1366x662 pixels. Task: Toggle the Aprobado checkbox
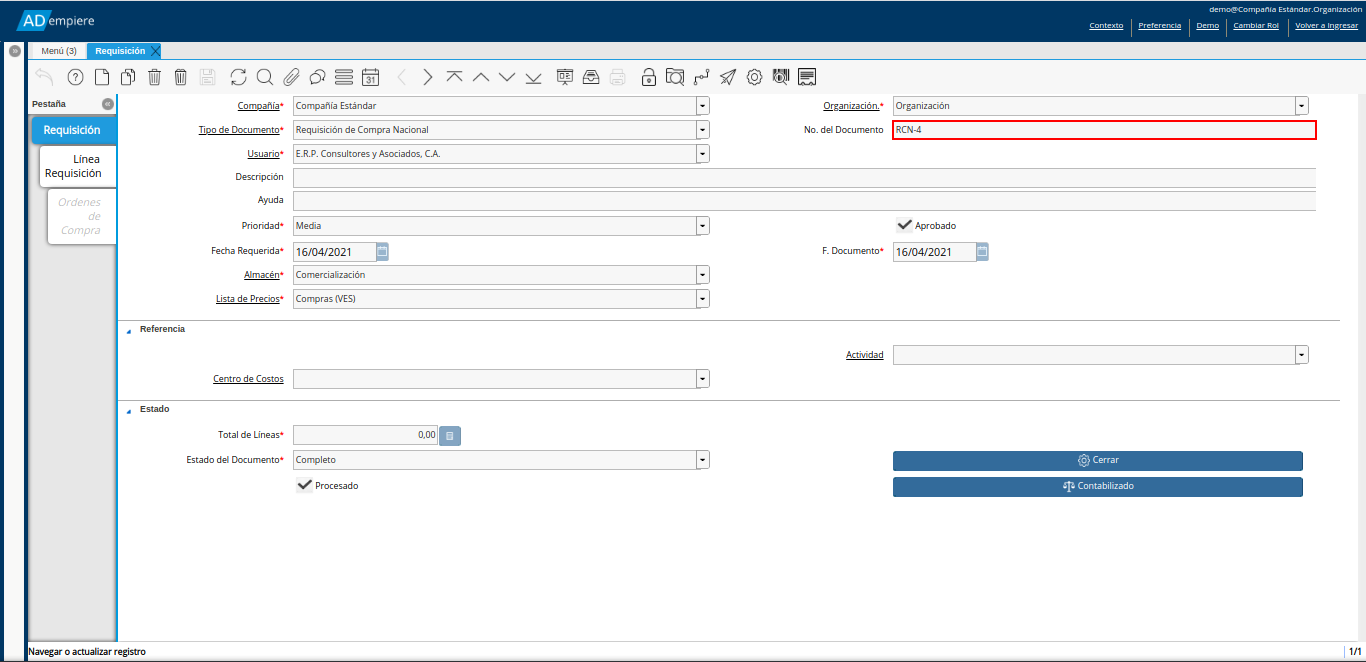pyautogui.click(x=904, y=225)
